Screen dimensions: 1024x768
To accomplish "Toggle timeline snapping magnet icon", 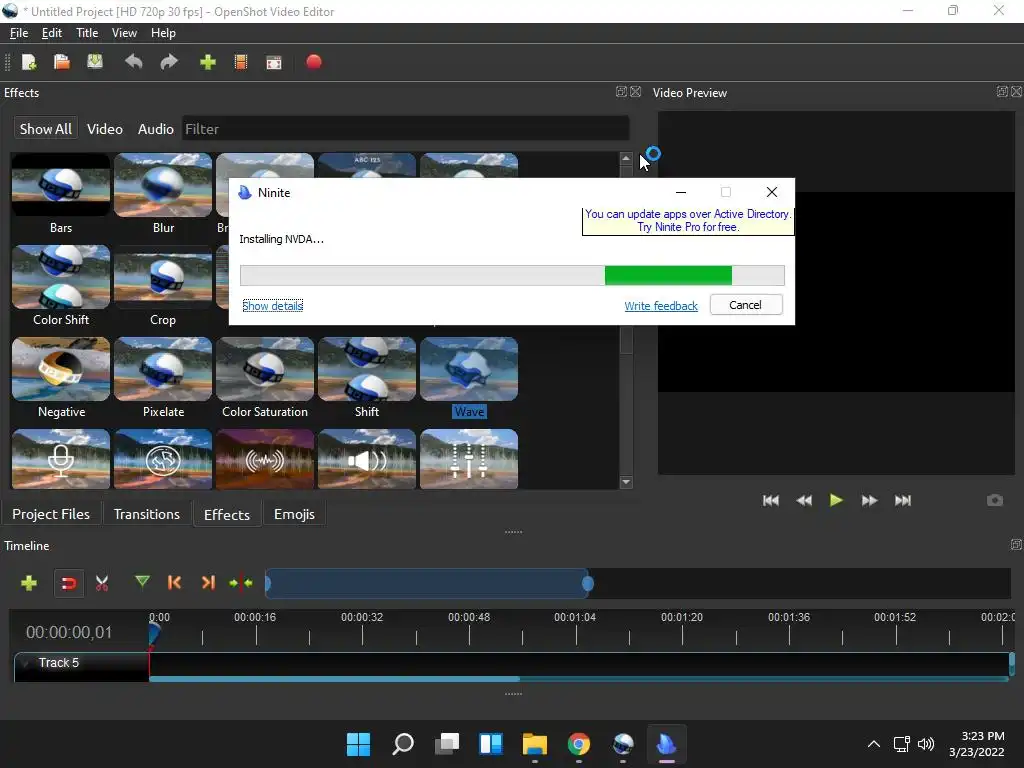I will tap(69, 583).
